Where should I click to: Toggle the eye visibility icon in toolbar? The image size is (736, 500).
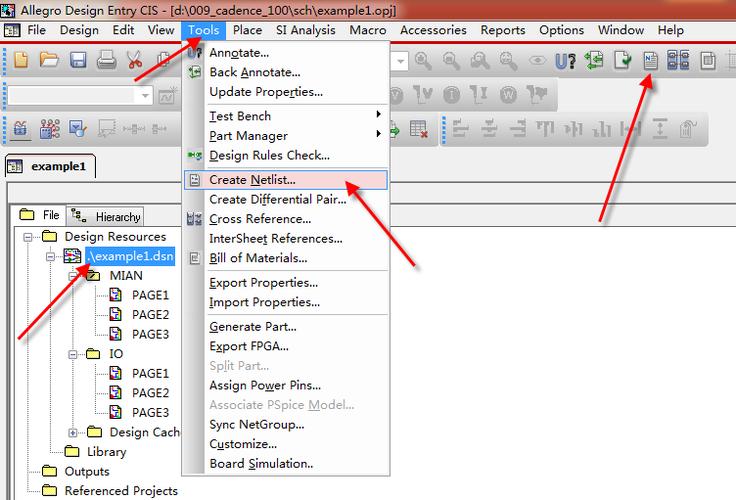pyautogui.click(x=537, y=61)
